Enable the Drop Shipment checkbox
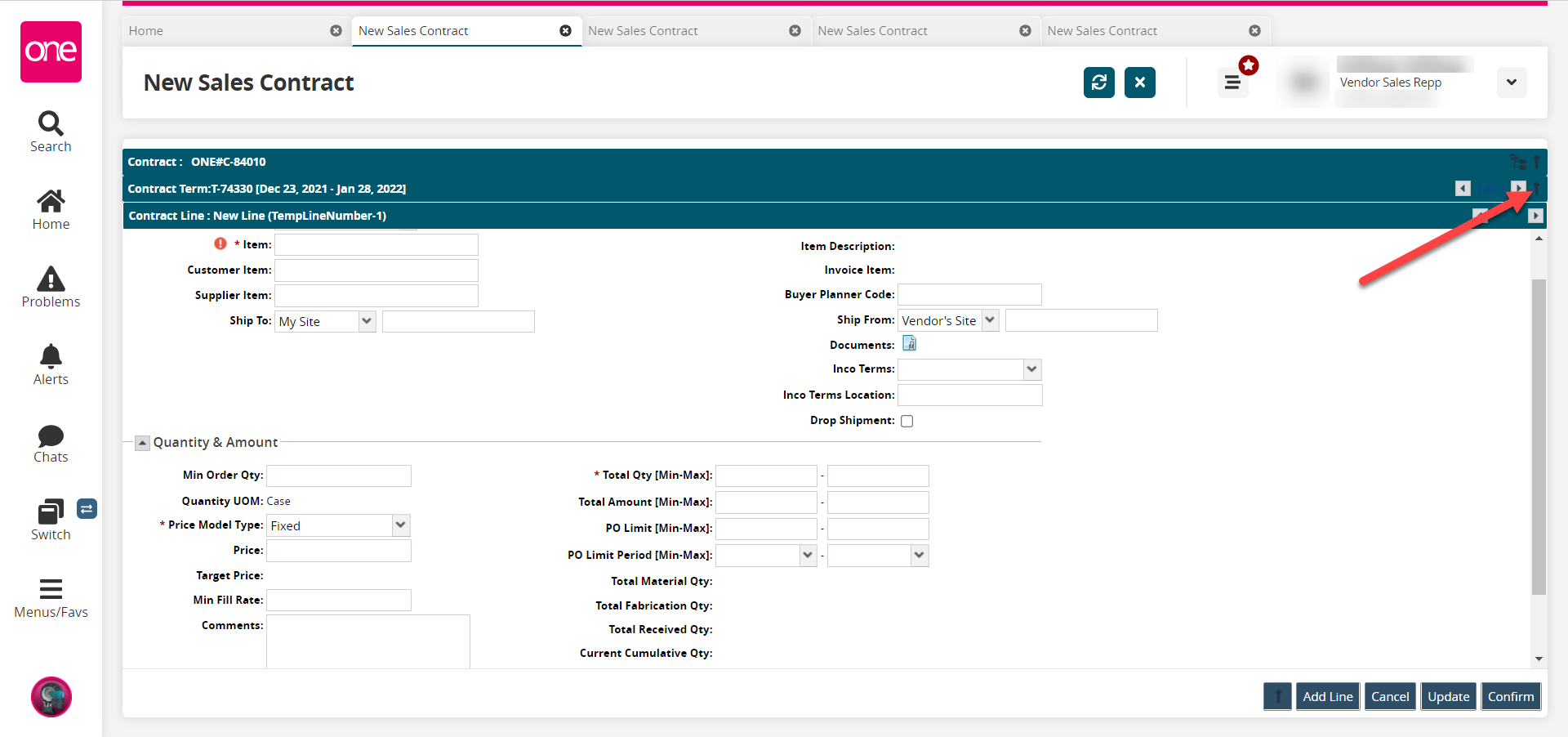This screenshot has width=1568, height=737. 906,422
